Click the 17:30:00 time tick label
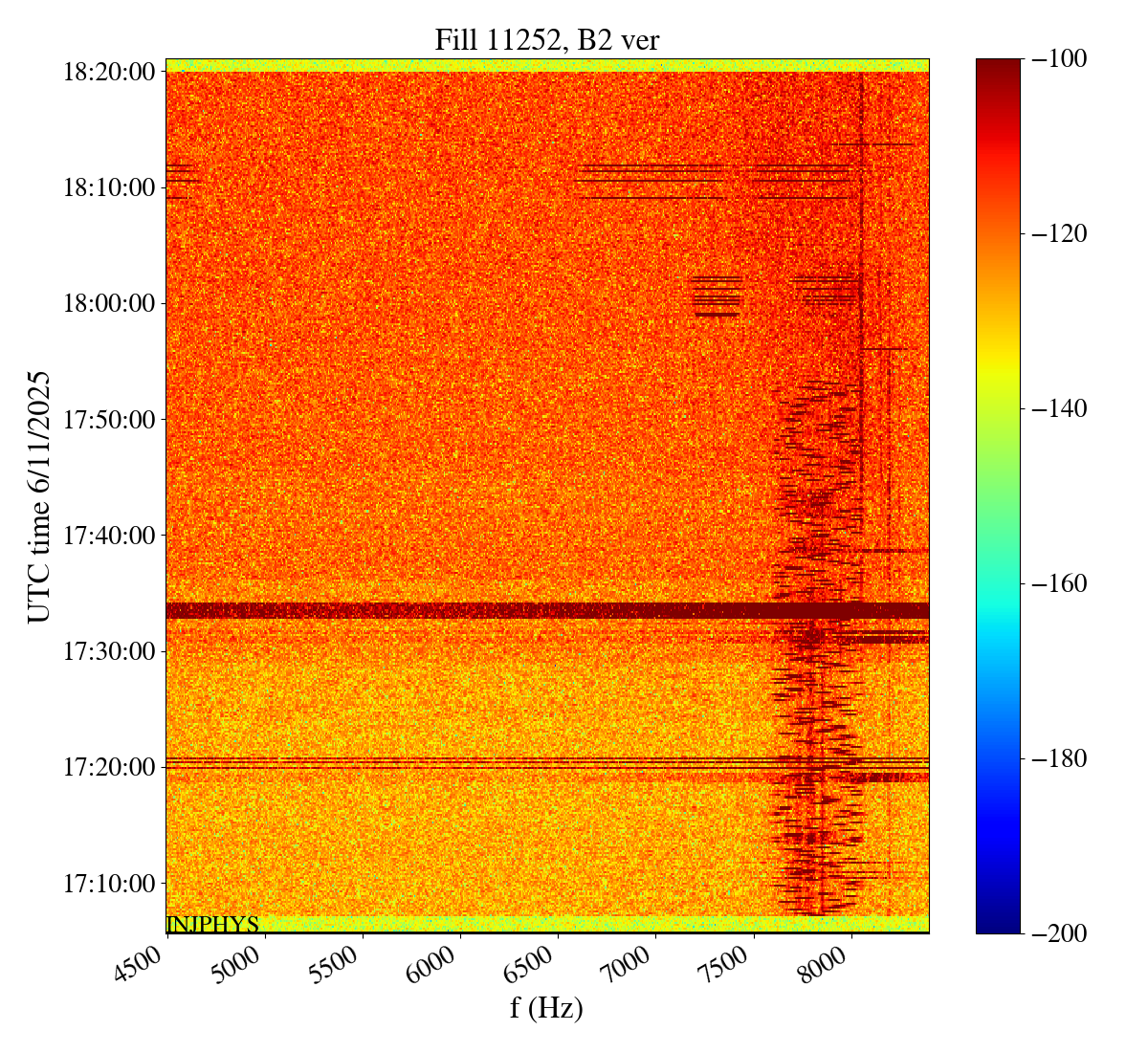The height and width of the screenshot is (1052, 1148). (108, 651)
